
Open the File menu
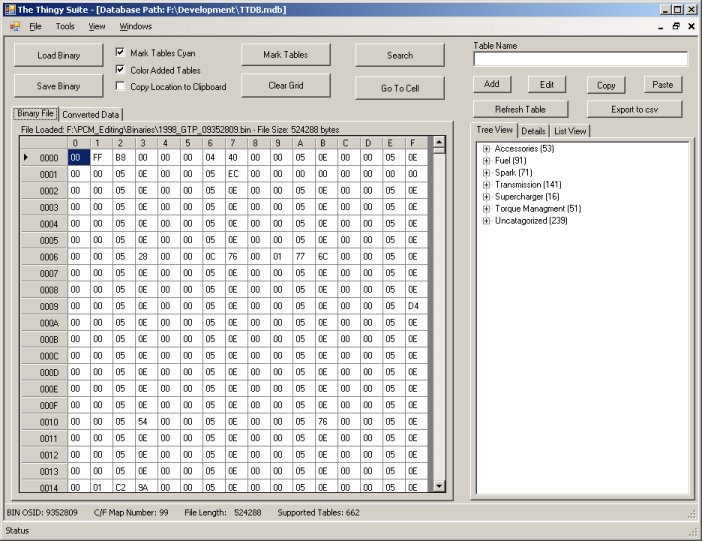(x=35, y=26)
